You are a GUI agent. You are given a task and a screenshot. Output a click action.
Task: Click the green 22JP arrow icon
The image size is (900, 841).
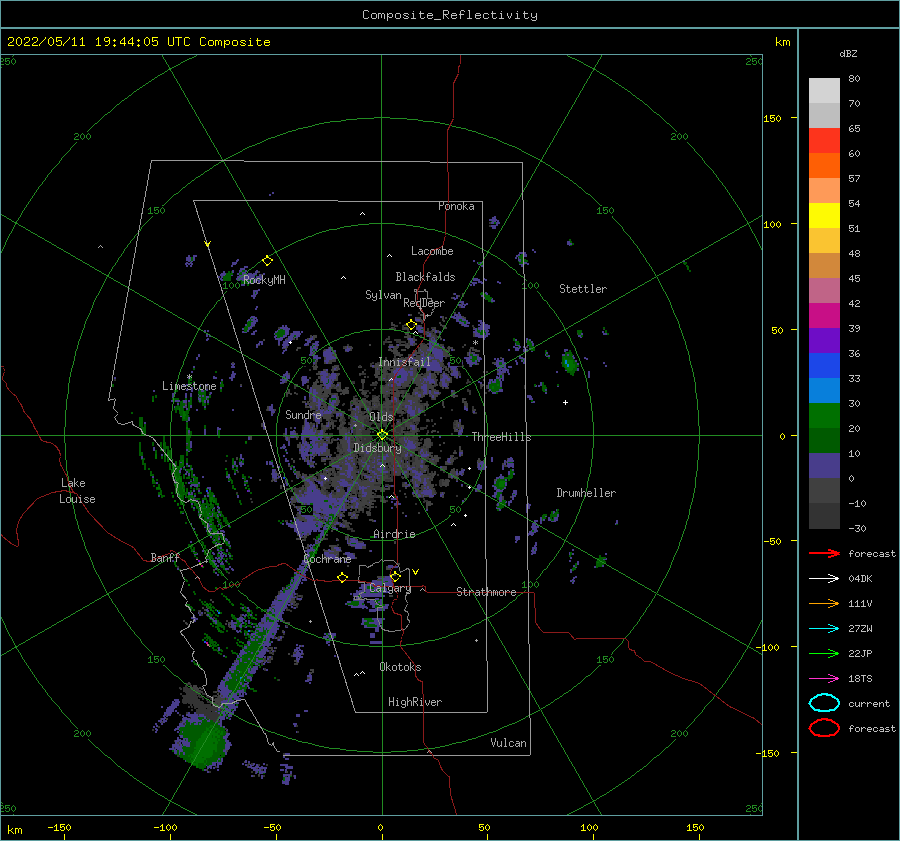tap(824, 653)
